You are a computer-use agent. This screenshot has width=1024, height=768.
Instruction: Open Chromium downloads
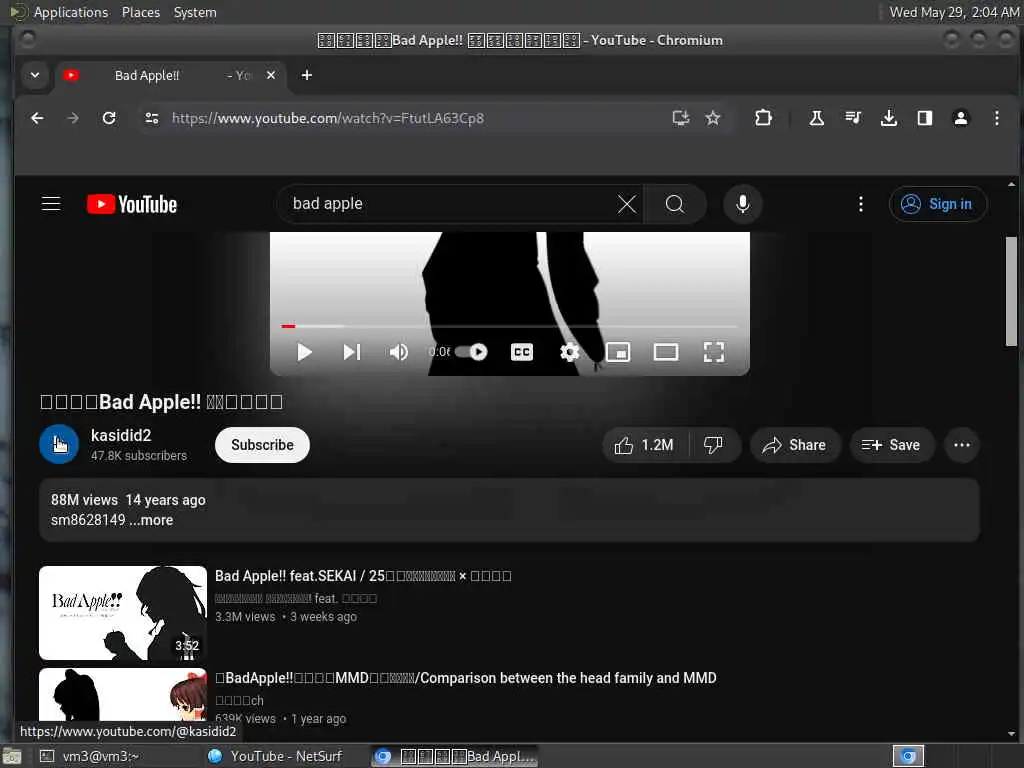point(889,118)
